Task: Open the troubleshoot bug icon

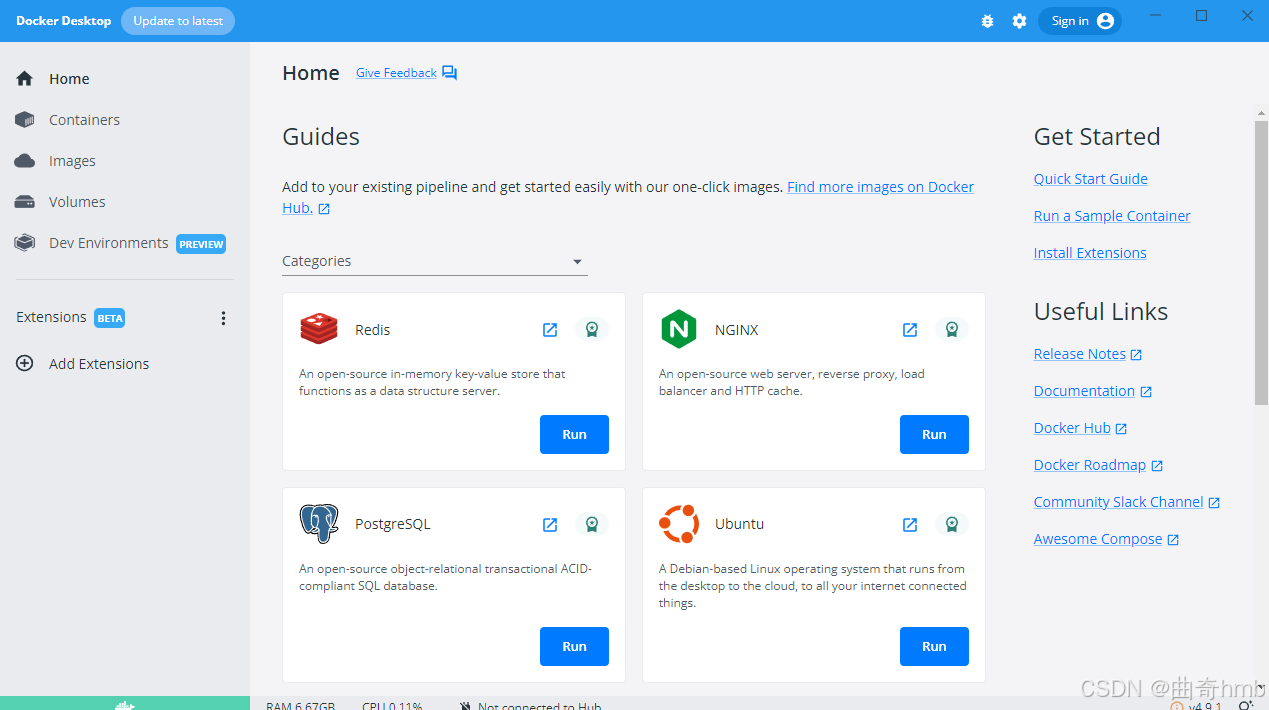Action: click(x=987, y=21)
